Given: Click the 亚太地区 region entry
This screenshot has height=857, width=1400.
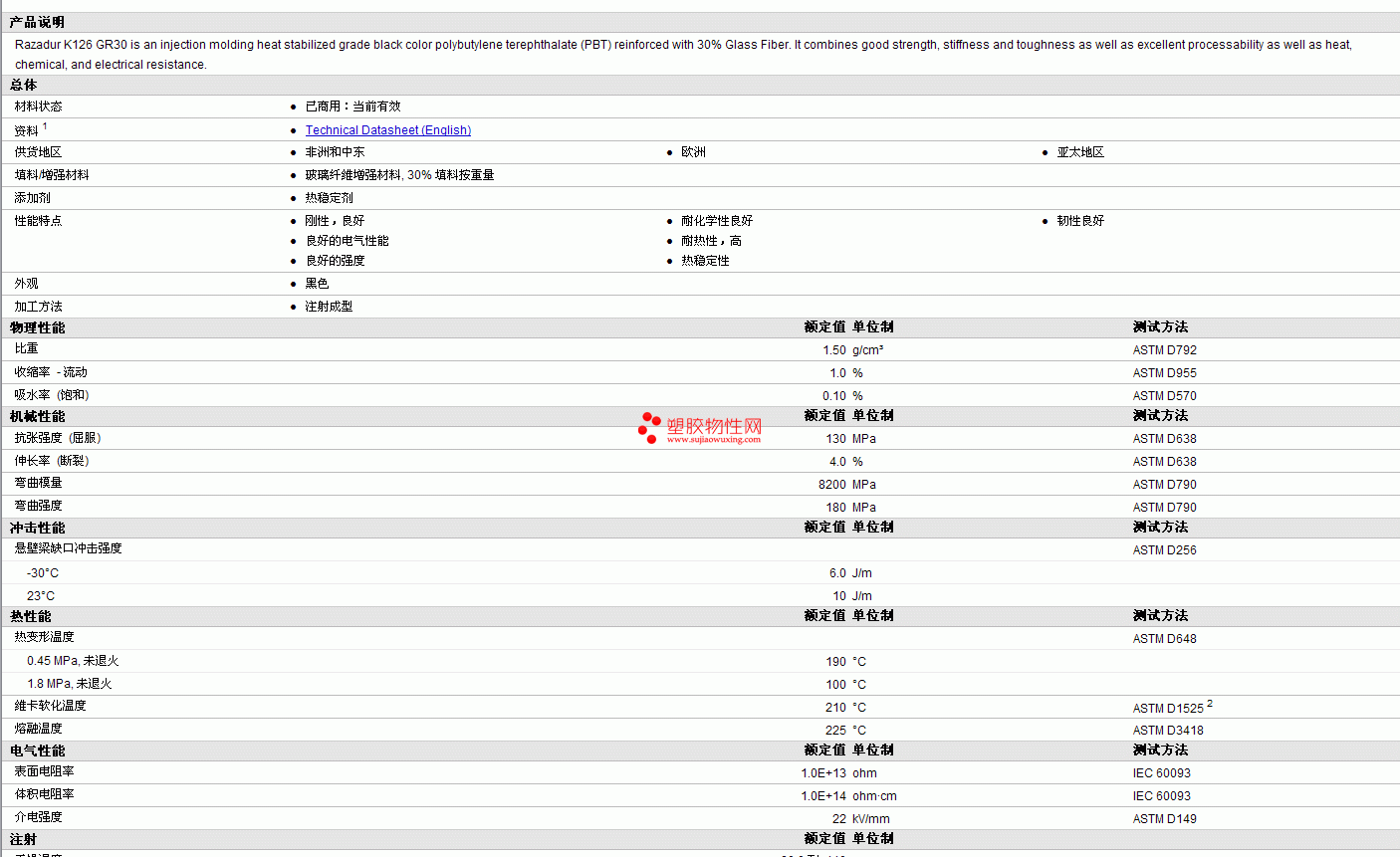Looking at the screenshot, I should (x=1080, y=152).
